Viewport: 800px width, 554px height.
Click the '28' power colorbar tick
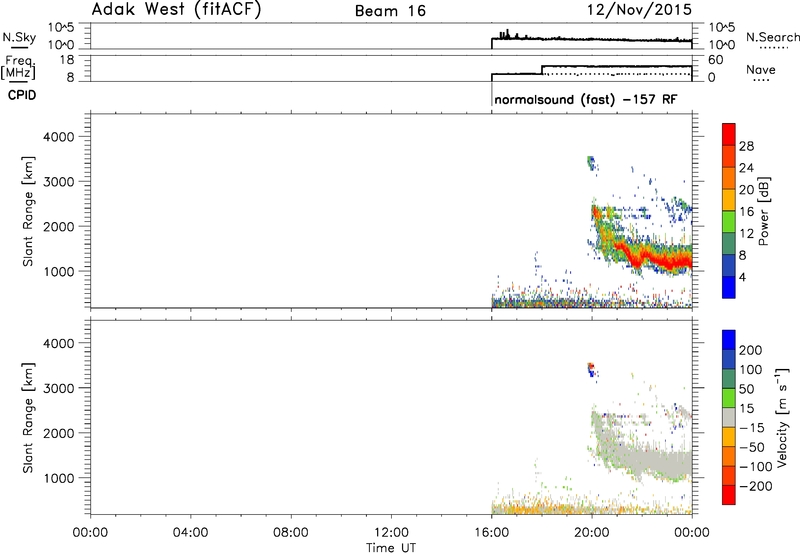(x=746, y=146)
